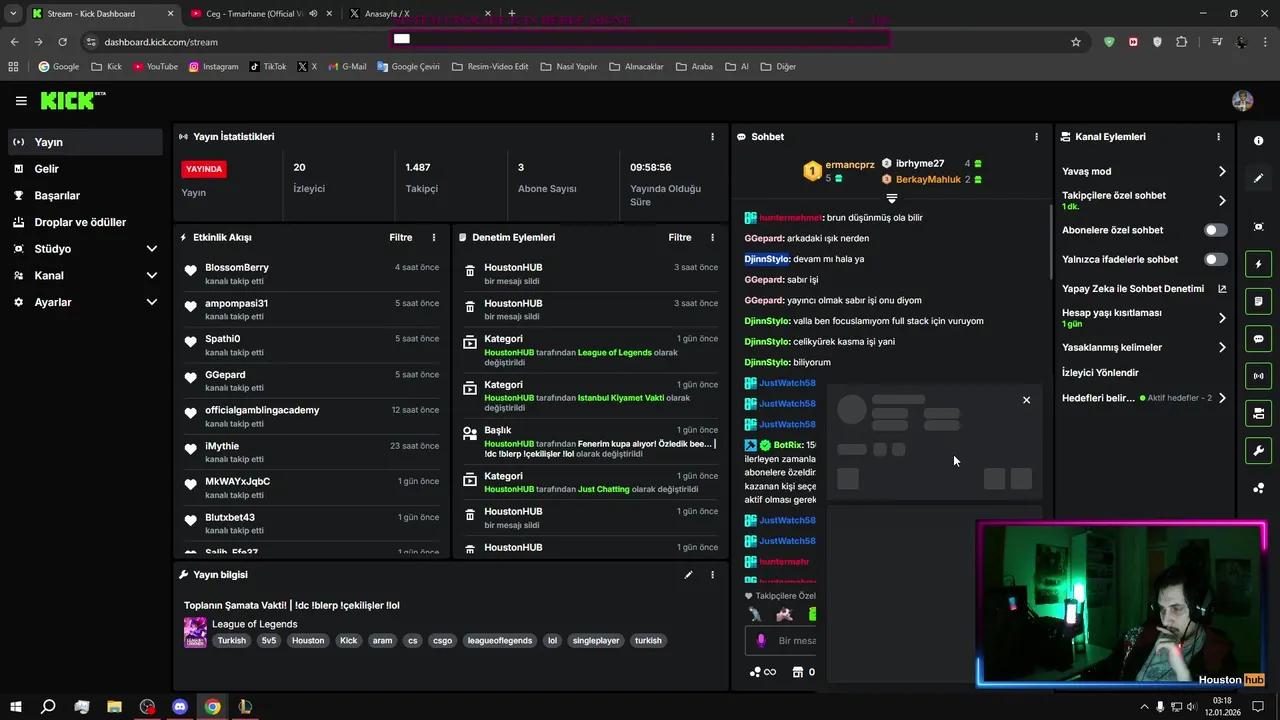Open the Sohbet panel three-dot menu
1280x720 pixels.
(1036, 137)
